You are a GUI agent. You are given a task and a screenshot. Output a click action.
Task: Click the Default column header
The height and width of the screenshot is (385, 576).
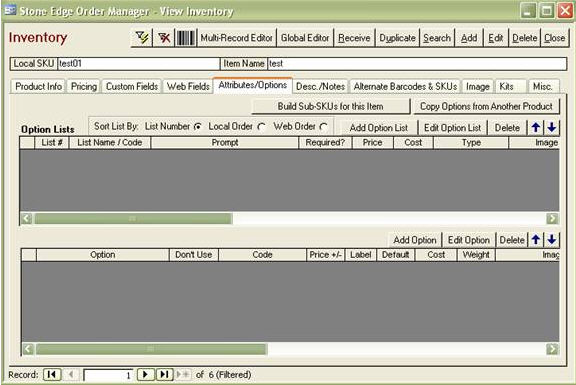(395, 255)
